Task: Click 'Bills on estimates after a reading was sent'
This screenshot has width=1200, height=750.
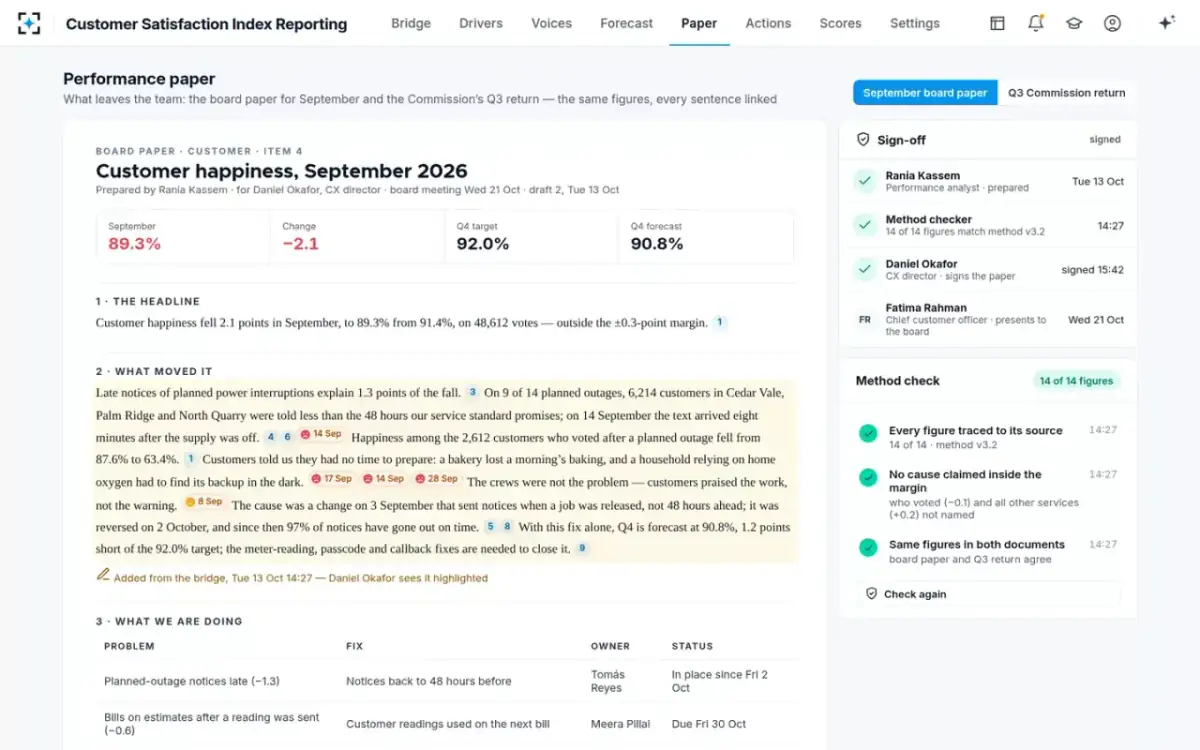Action: [211, 718]
